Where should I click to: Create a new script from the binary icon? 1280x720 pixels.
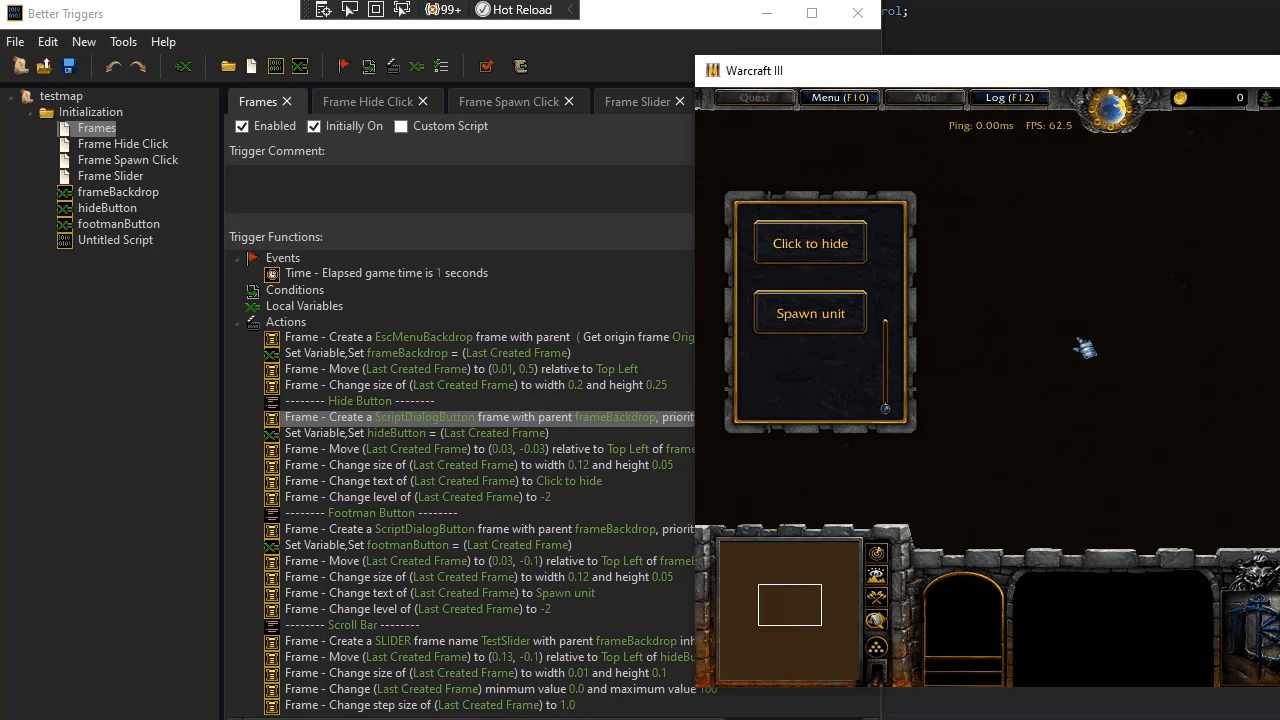point(275,66)
